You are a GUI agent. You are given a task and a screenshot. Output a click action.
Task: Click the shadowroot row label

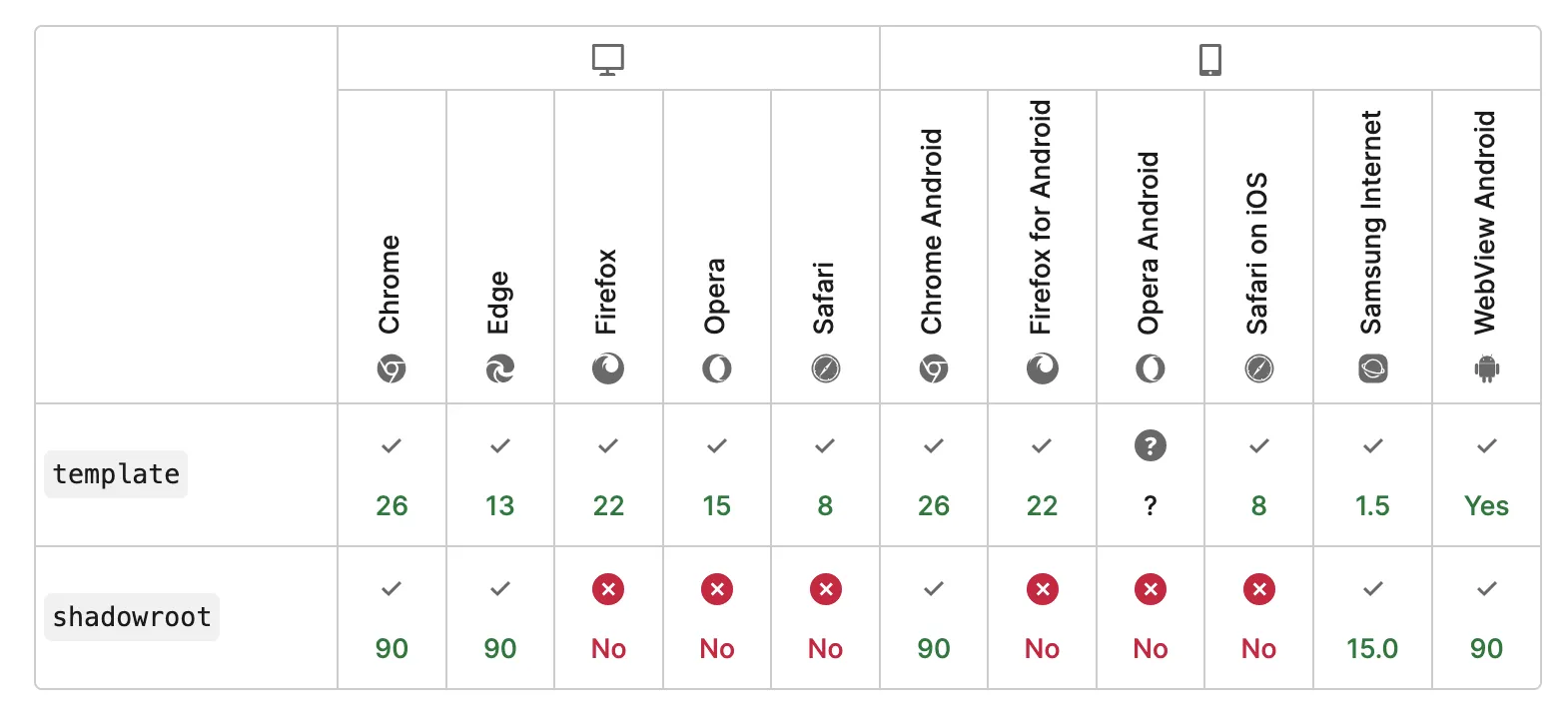point(132,617)
